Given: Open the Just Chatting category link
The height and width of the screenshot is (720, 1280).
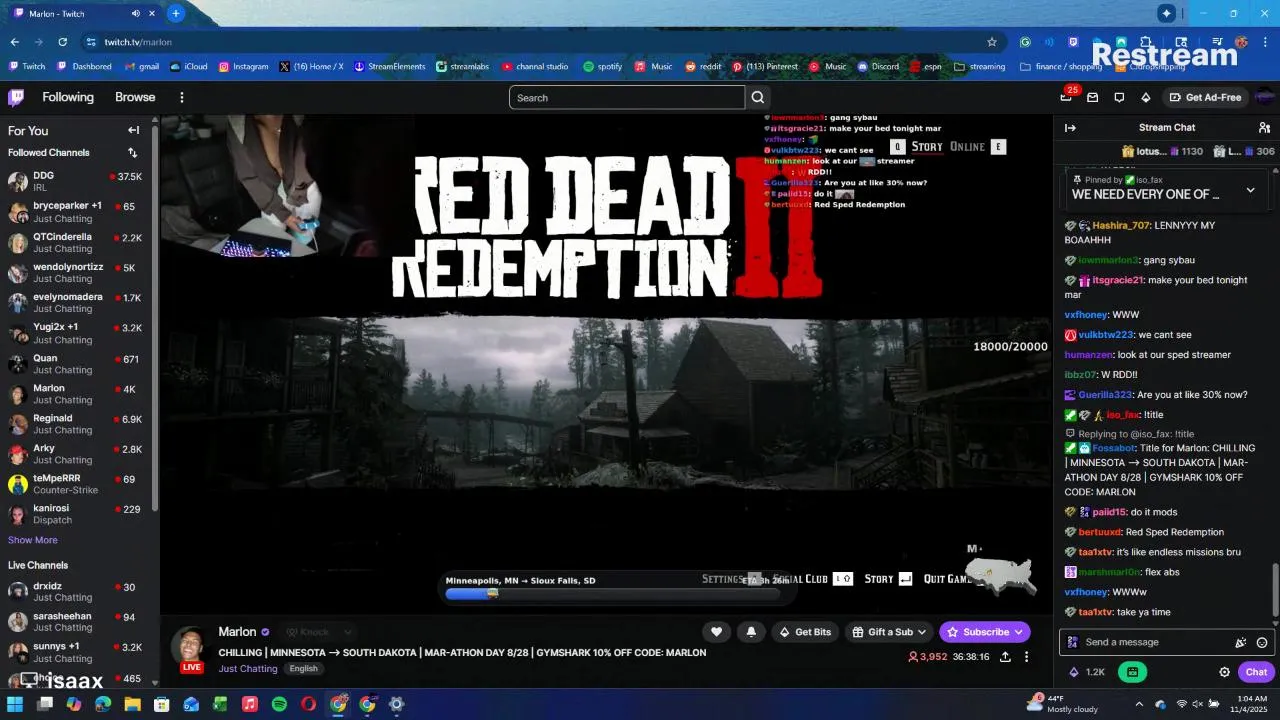Looking at the screenshot, I should click(248, 669).
